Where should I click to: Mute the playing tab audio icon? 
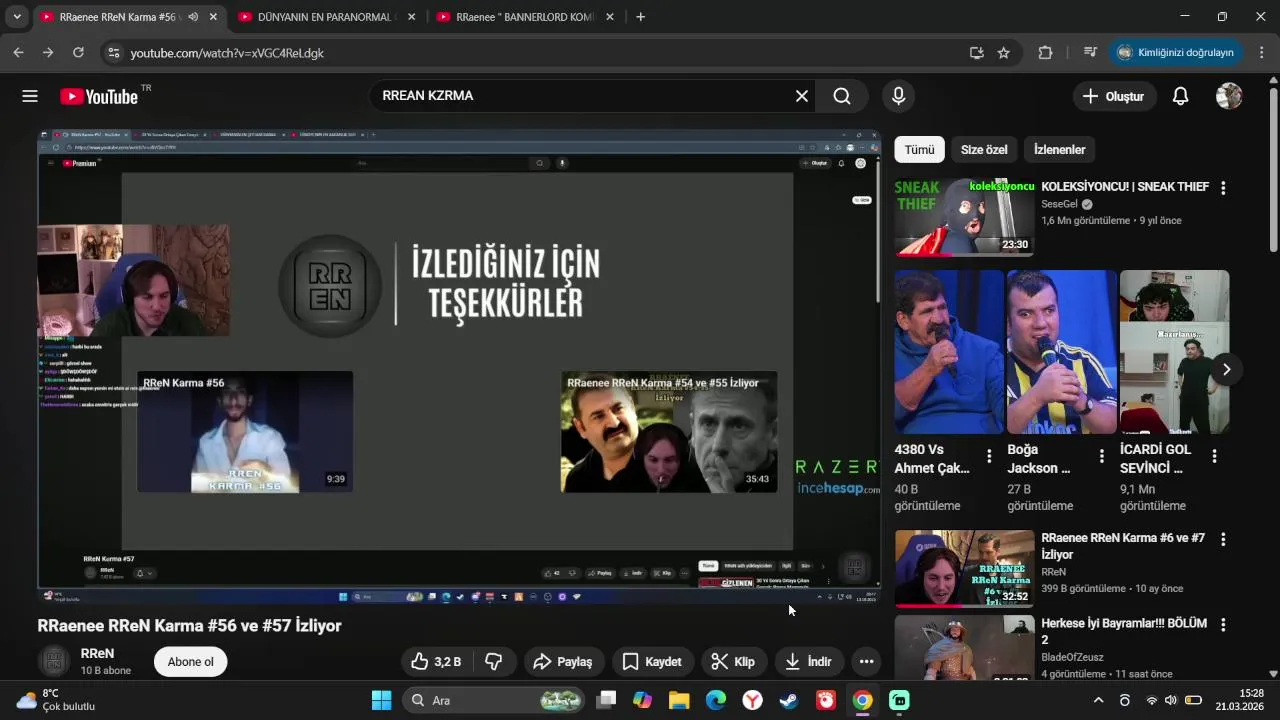192,17
